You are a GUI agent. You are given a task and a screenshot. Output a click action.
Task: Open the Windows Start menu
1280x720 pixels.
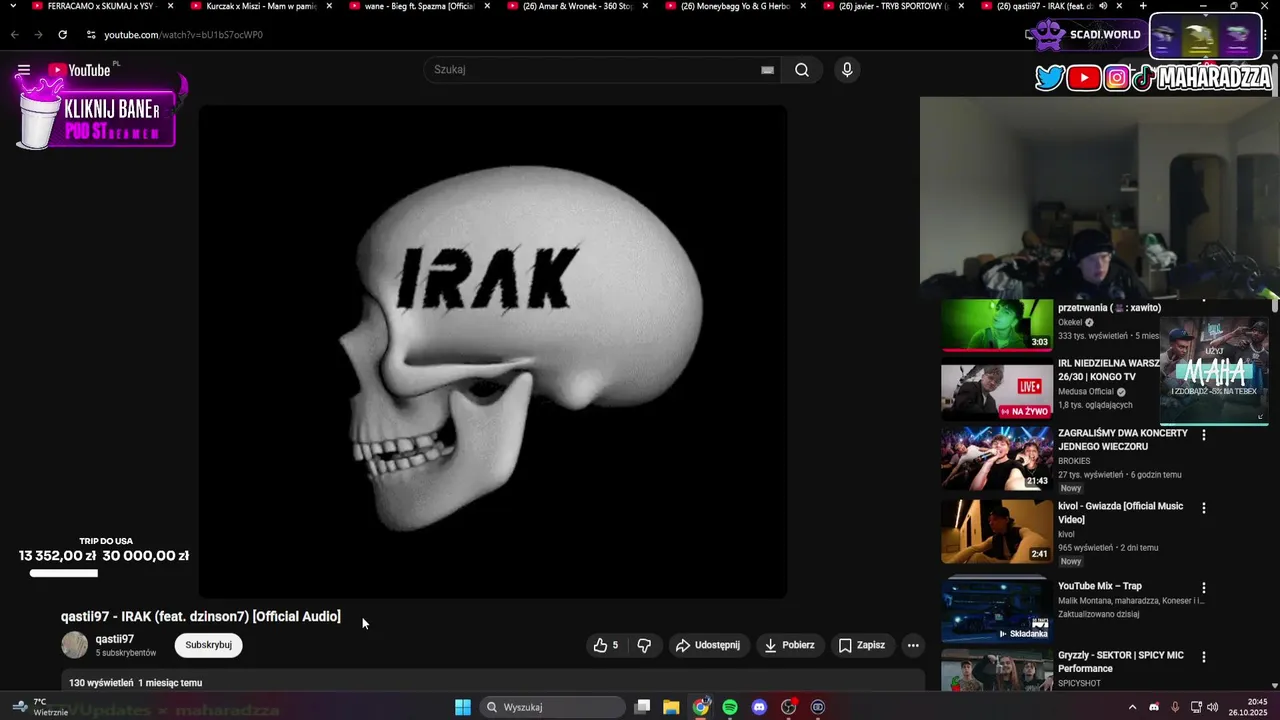tap(463, 707)
